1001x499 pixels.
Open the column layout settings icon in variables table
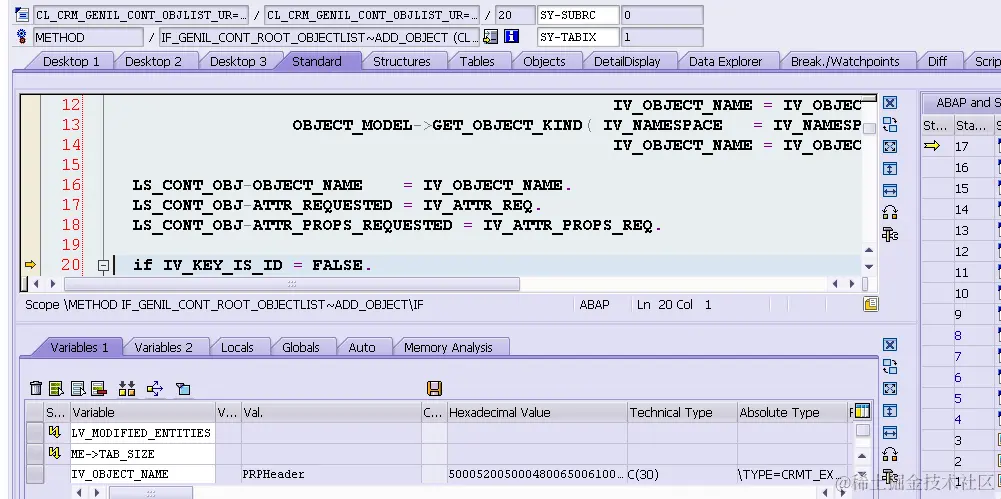[862, 412]
